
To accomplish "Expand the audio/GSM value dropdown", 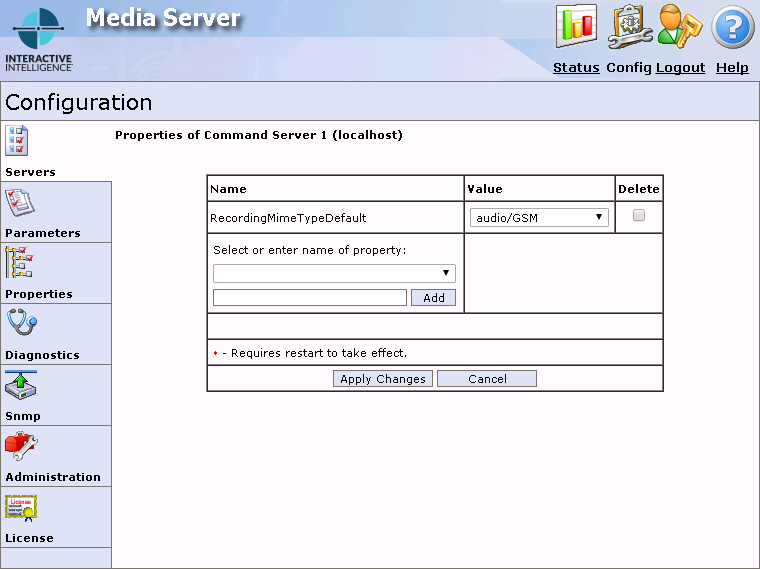I will click(539, 217).
